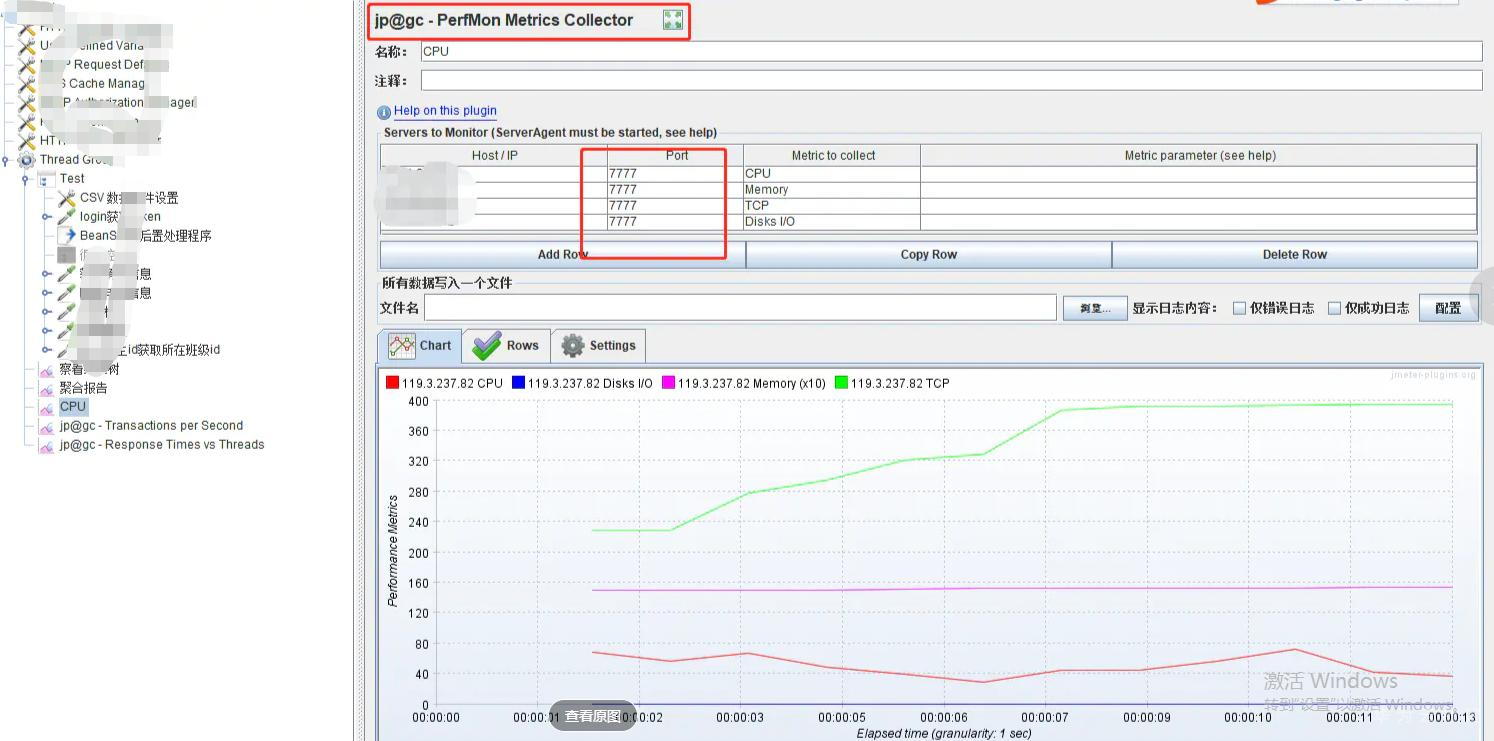
Task: Click the Add Row button
Action: point(563,255)
